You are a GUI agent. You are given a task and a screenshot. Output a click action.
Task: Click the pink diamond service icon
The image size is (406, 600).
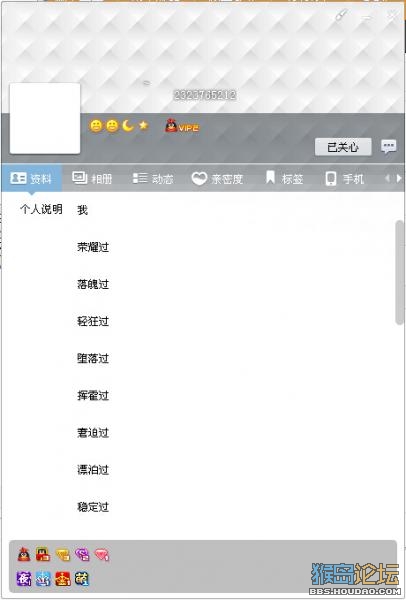click(102, 554)
